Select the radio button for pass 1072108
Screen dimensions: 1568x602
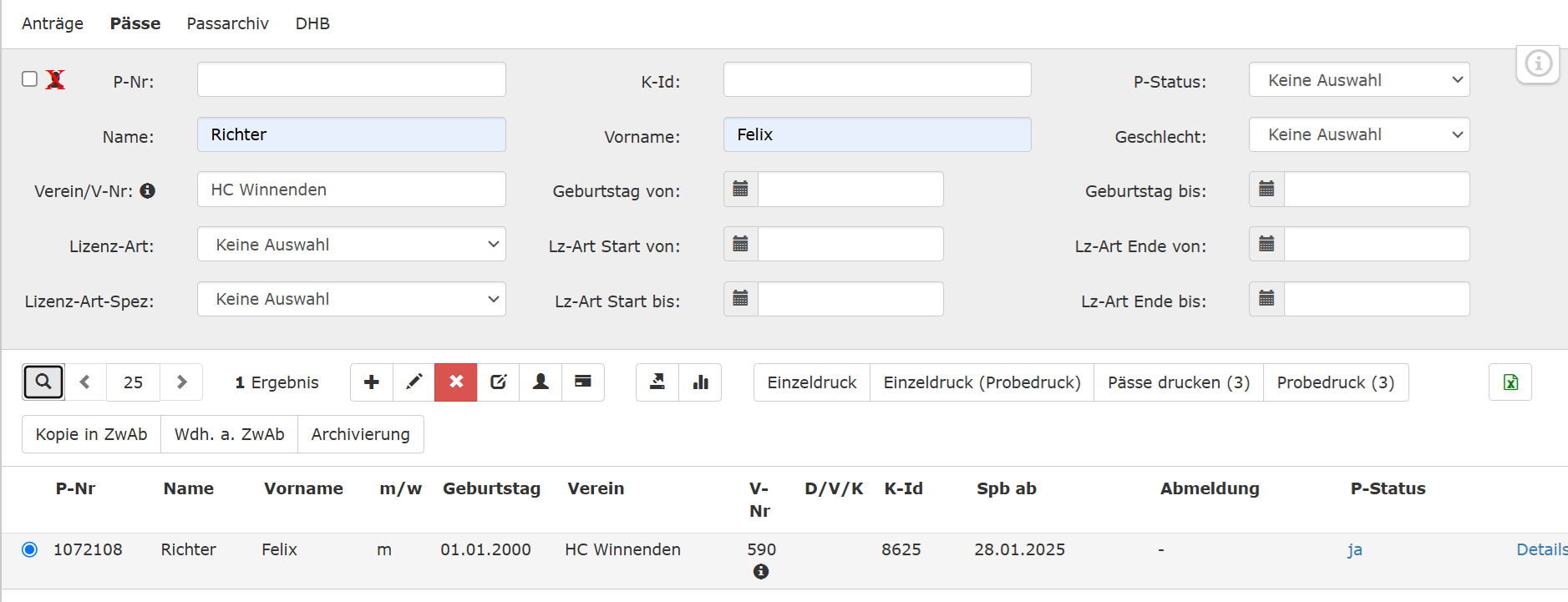pos(30,549)
